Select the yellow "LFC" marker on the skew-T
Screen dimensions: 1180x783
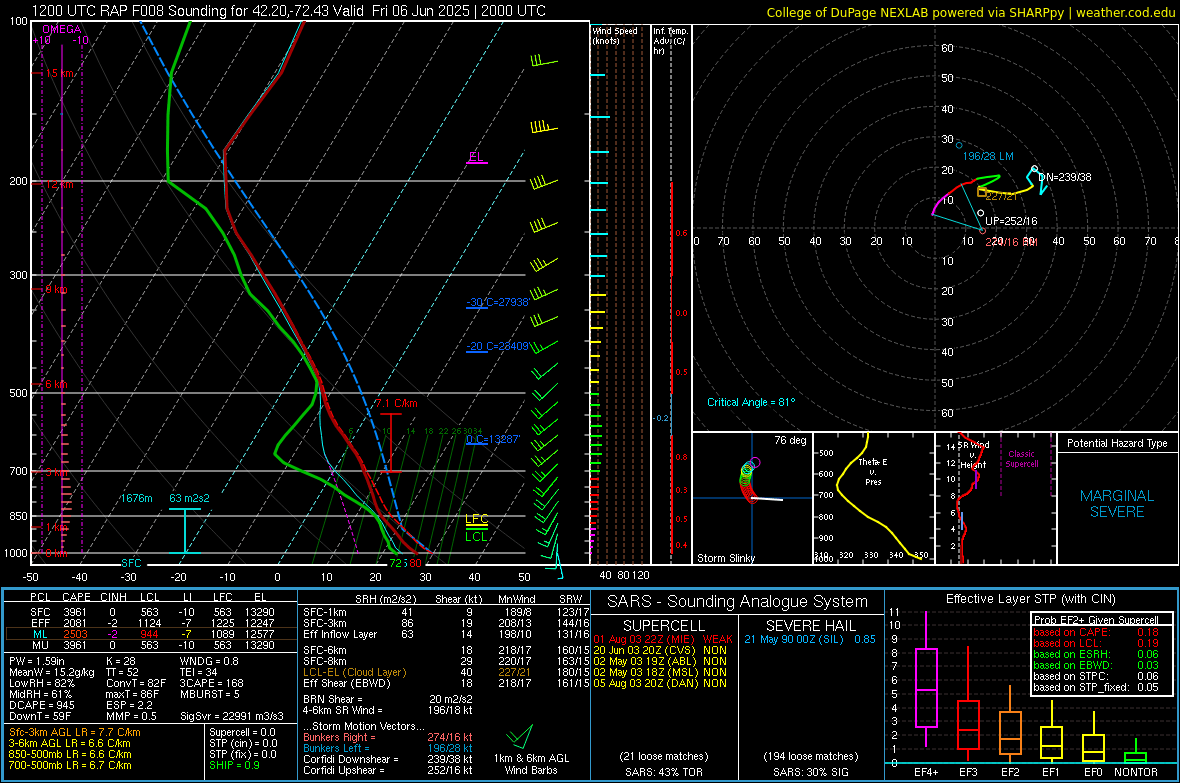pyautogui.click(x=476, y=519)
